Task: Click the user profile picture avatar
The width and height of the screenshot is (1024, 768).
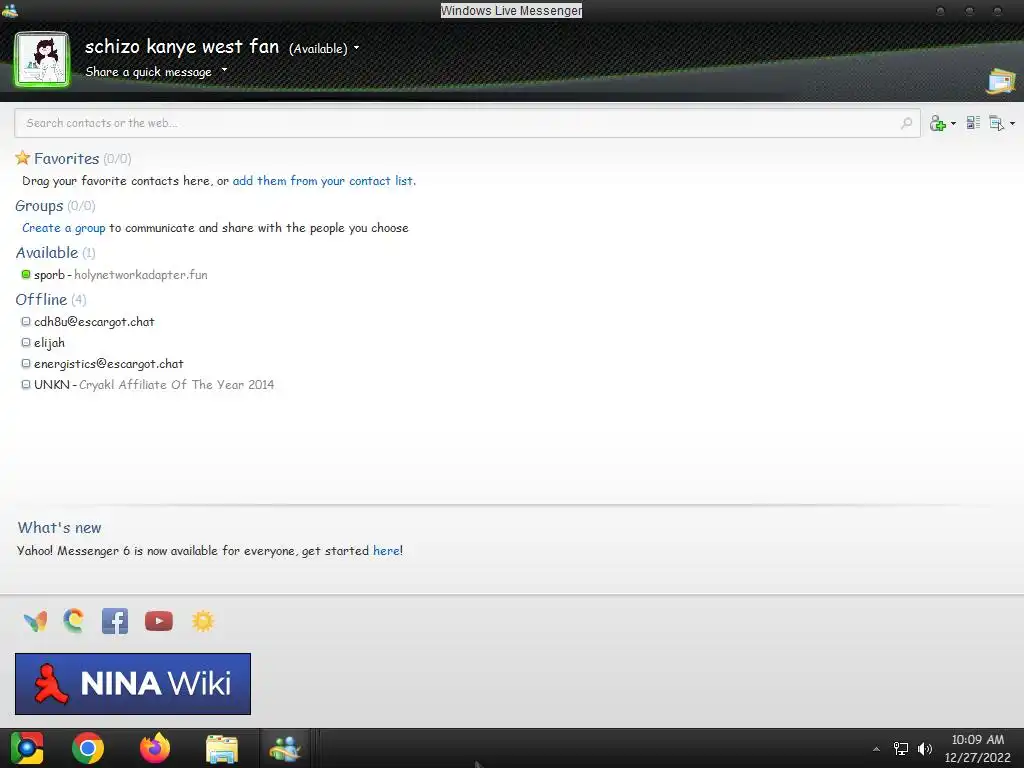Action: (42, 59)
